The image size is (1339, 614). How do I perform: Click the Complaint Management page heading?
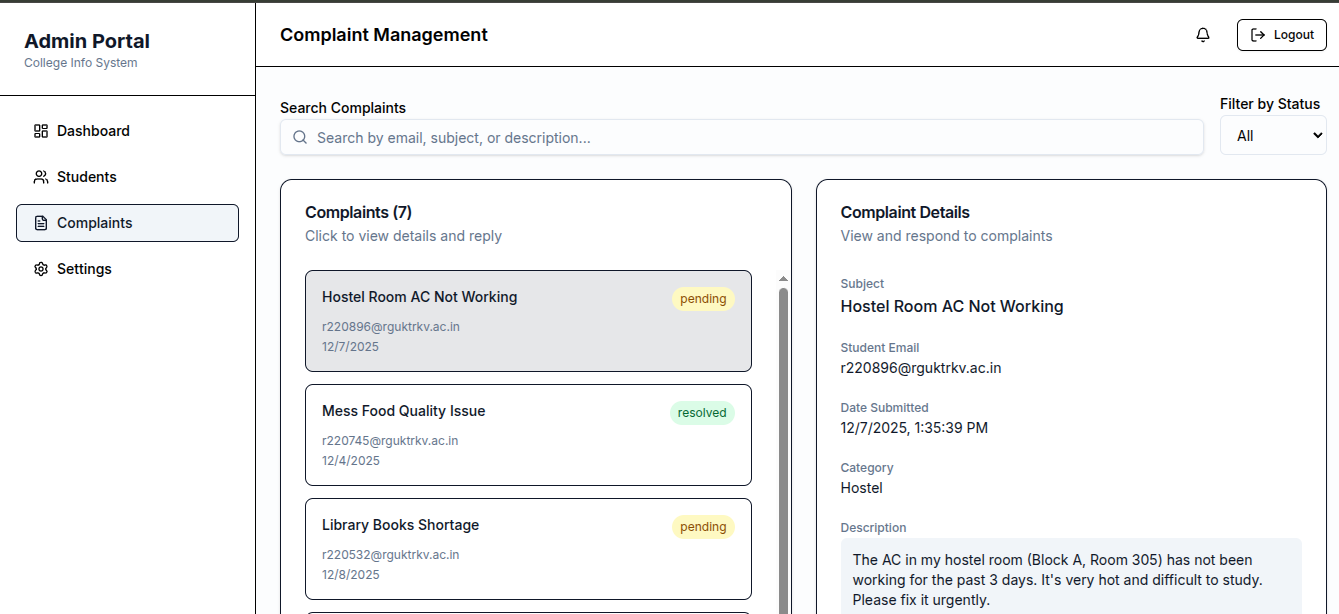click(384, 35)
